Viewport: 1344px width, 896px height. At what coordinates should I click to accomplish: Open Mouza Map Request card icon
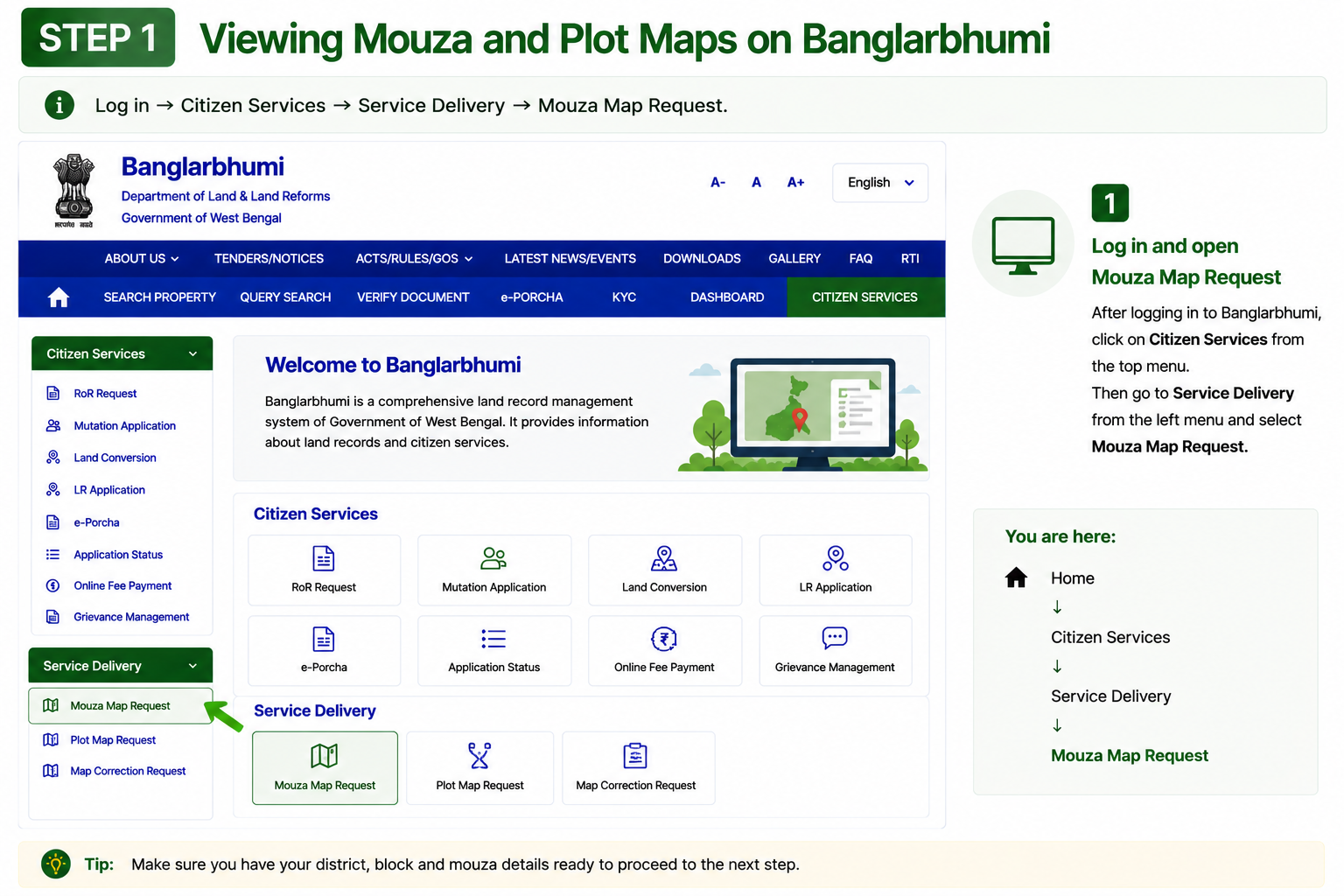point(325,755)
